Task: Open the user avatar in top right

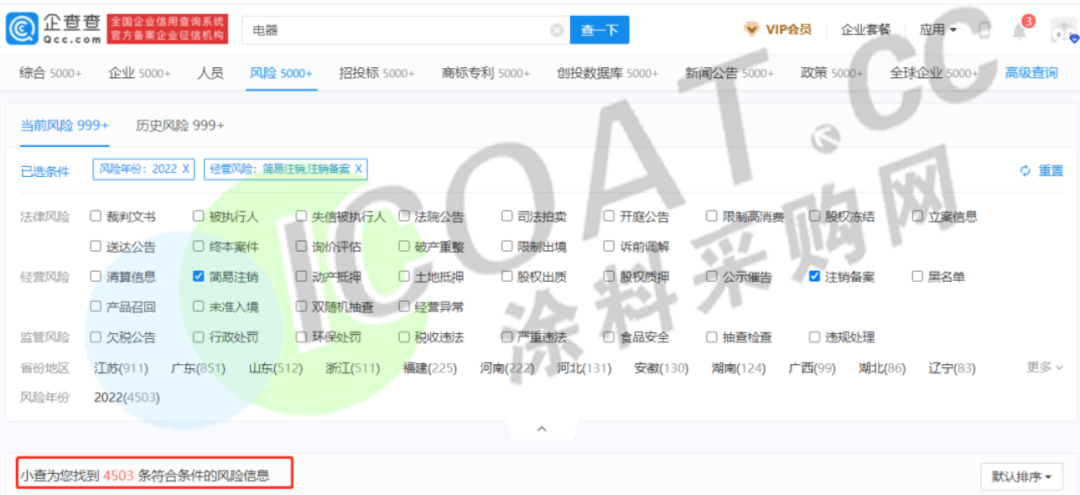Action: pyautogui.click(x=1061, y=30)
